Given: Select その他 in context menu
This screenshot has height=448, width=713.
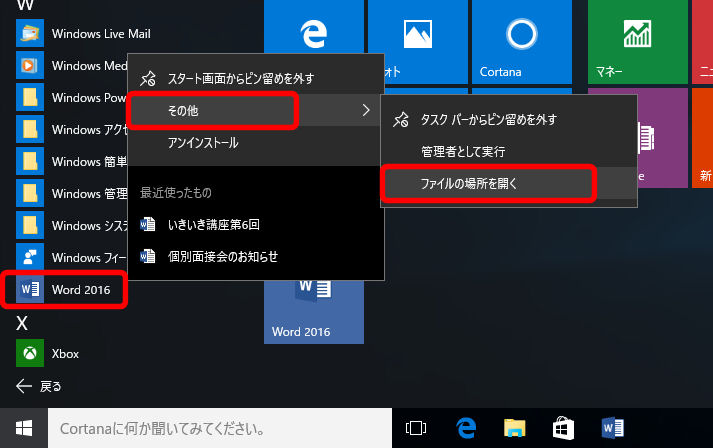Looking at the screenshot, I should (x=256, y=110).
